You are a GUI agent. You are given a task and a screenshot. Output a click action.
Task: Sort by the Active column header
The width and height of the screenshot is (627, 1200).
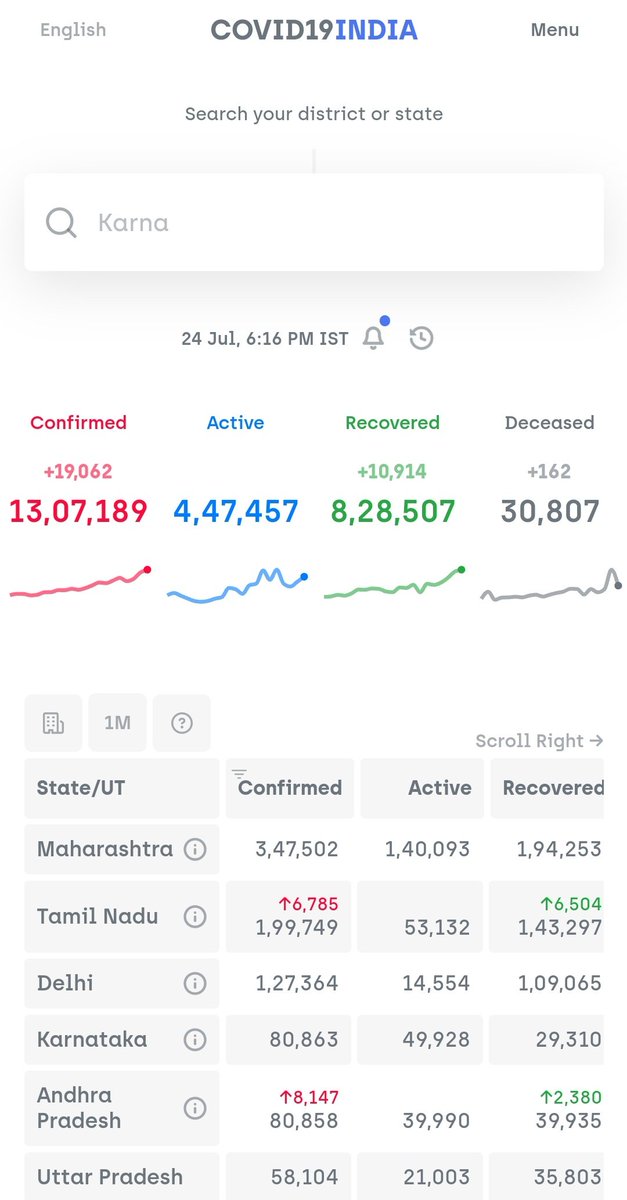tap(421, 788)
